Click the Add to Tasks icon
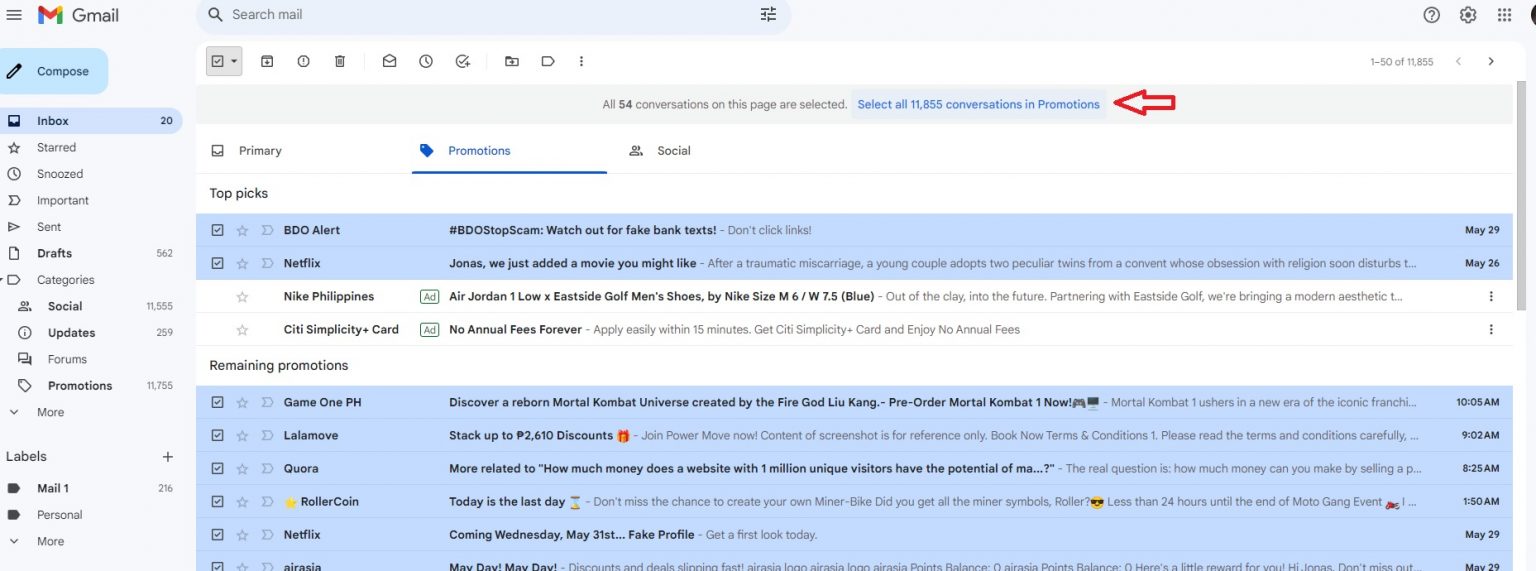Viewport: 1536px width, 571px height. (x=462, y=61)
